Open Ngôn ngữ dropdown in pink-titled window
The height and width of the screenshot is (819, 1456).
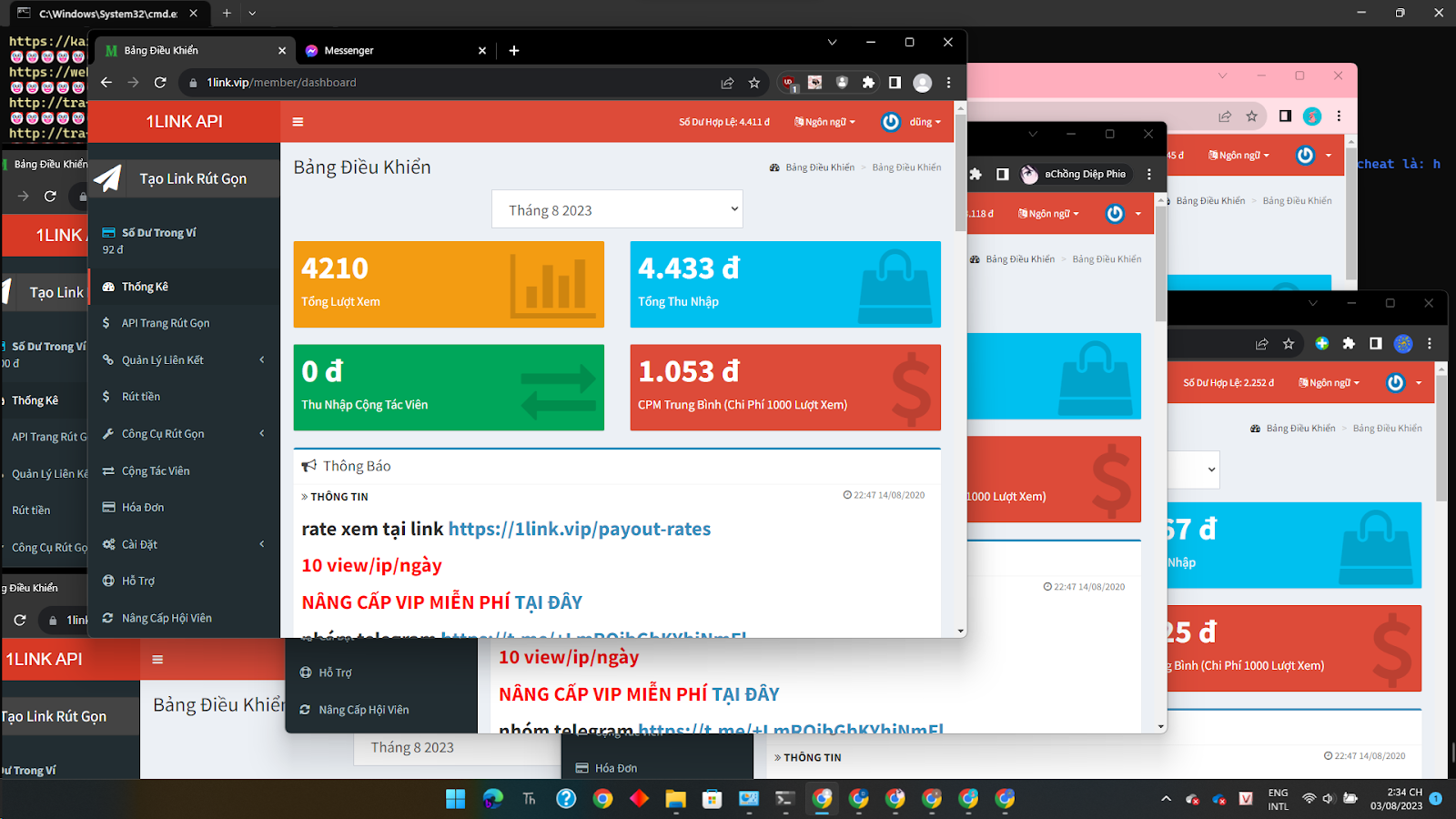click(x=1239, y=156)
